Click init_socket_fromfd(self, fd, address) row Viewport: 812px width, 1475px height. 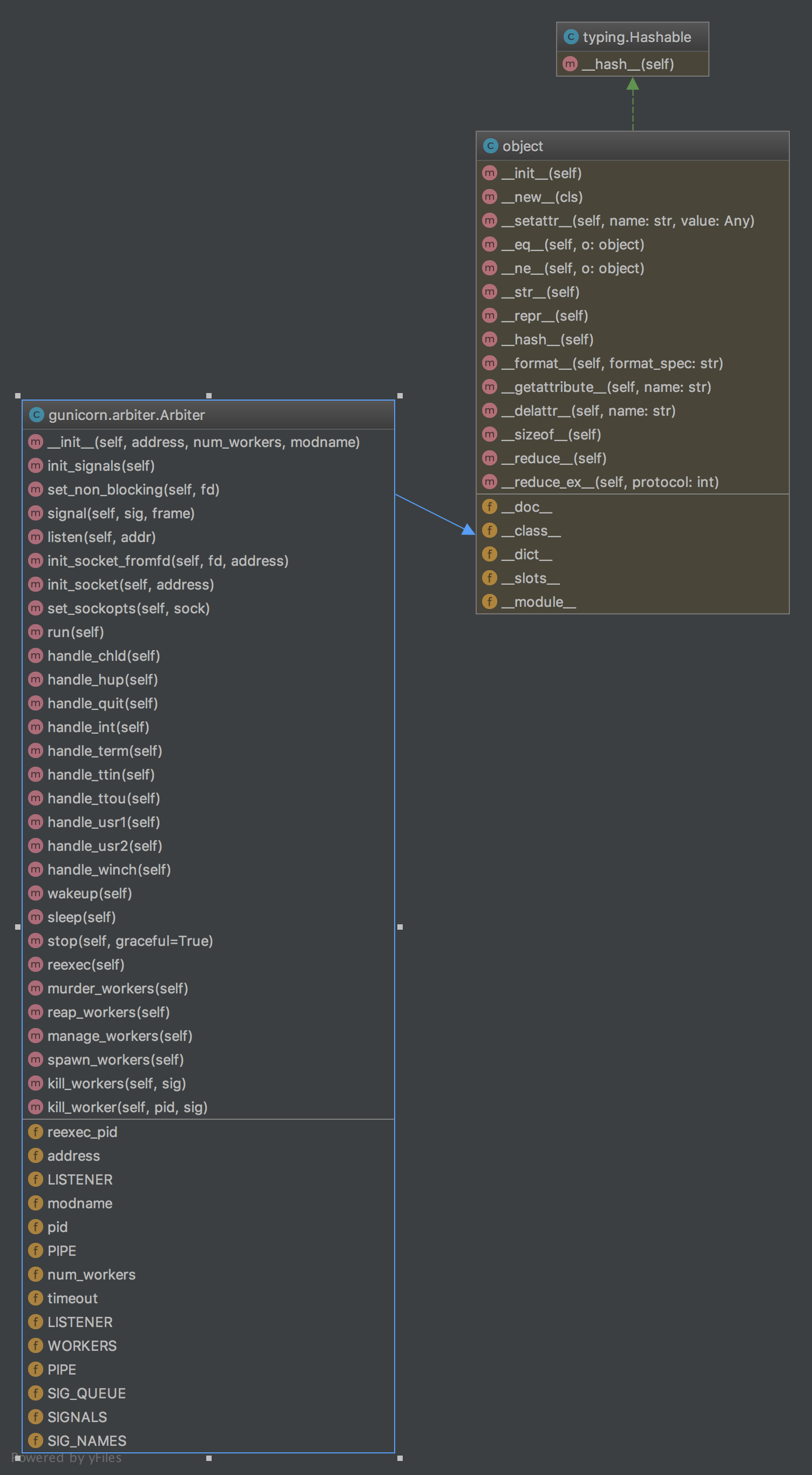208,560
